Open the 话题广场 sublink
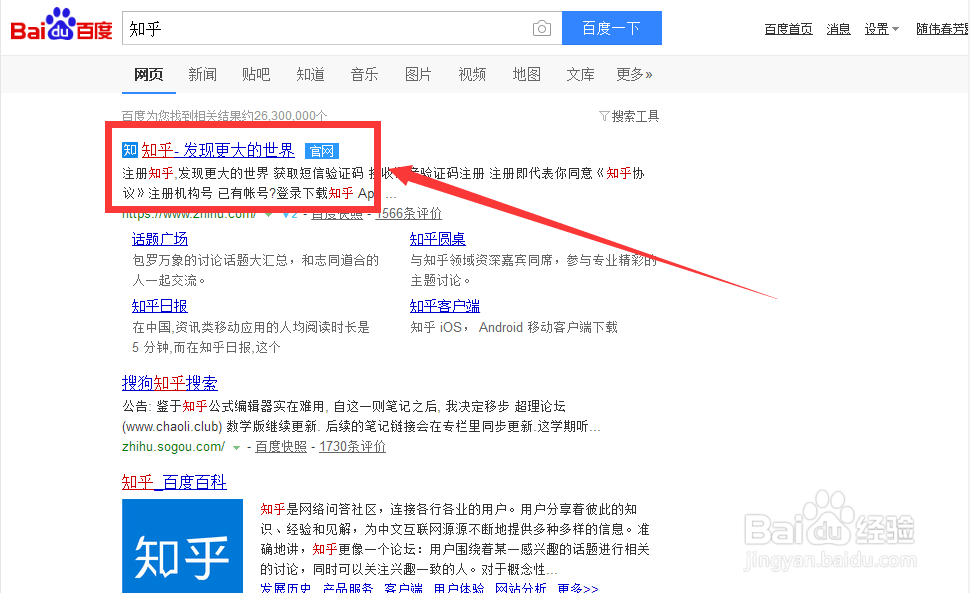Screen dimensions: 970x593 click(x=160, y=239)
